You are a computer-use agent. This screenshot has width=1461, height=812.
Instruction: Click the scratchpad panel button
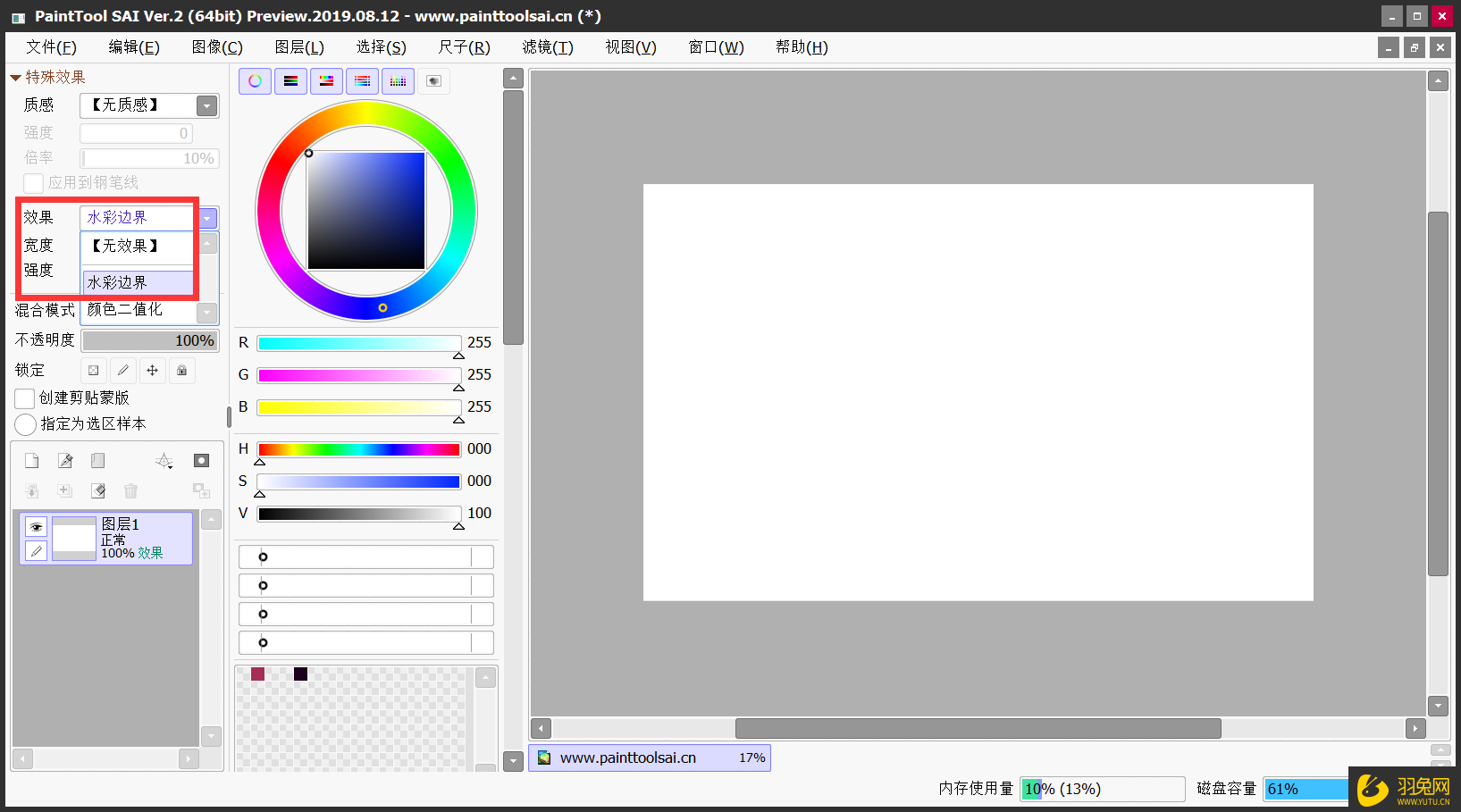pyautogui.click(x=433, y=81)
